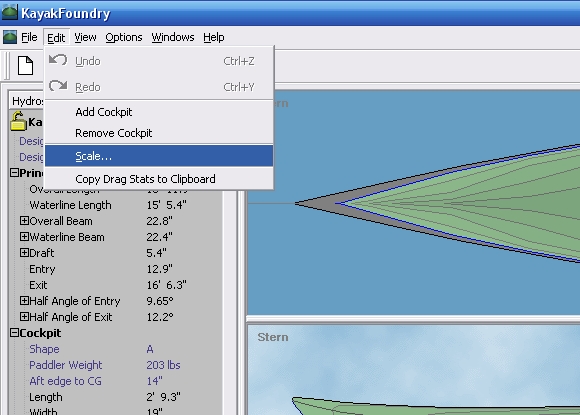This screenshot has height=415, width=580.
Task: Click the Exit value 16' 6.3"
Action: click(166, 285)
